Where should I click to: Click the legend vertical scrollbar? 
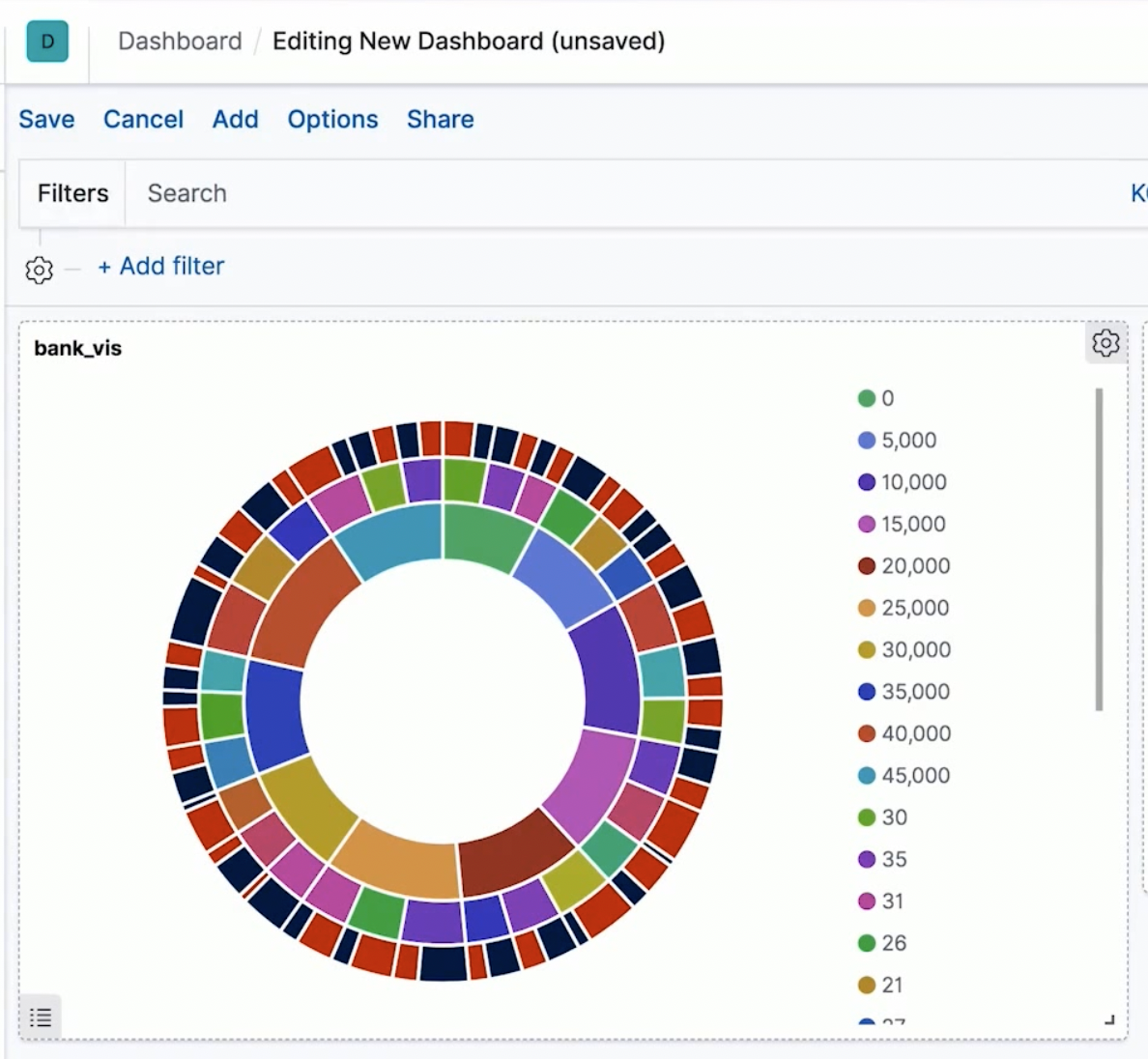pyautogui.click(x=1098, y=549)
